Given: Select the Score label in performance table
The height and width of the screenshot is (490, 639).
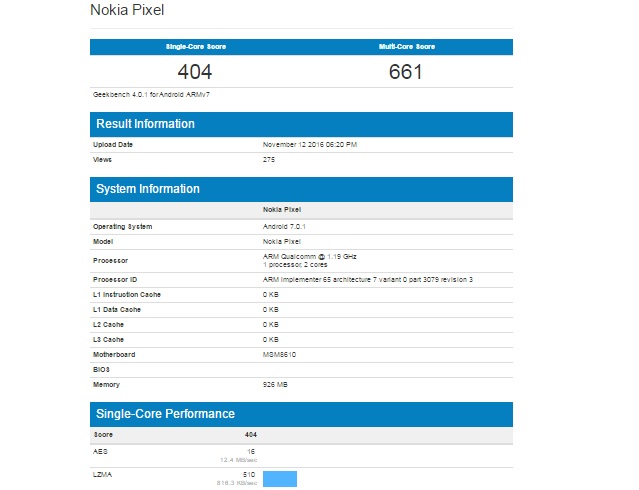Looking at the screenshot, I should pos(103,435).
